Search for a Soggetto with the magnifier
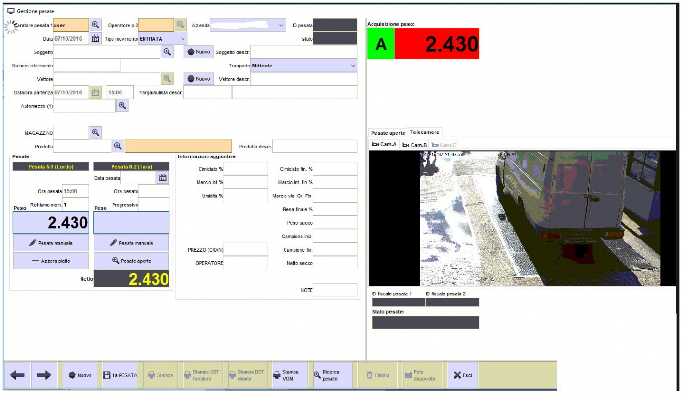Image resolution: width=682 pixels, height=394 pixels. 167,52
